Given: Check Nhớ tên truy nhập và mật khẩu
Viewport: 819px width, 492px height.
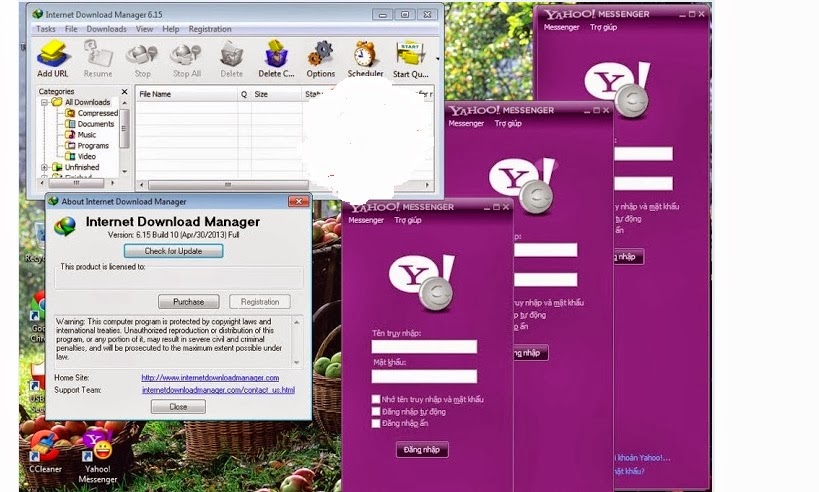Looking at the screenshot, I should (376, 400).
